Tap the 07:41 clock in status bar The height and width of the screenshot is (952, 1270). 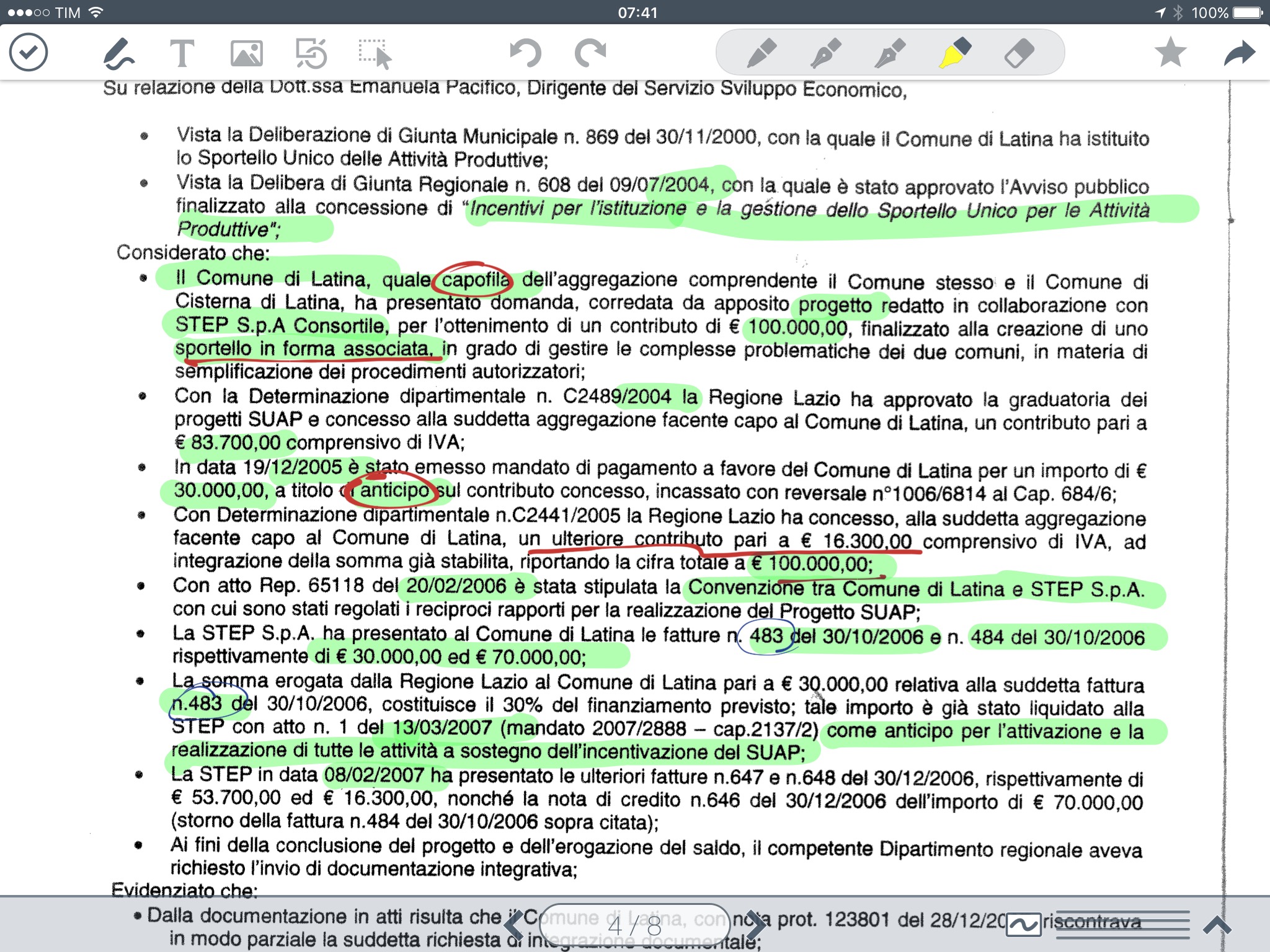coord(637,13)
